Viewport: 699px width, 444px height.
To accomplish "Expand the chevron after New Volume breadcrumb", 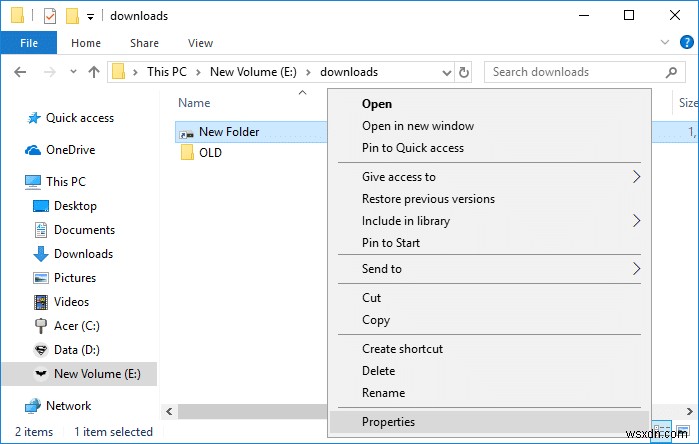I will (308, 72).
